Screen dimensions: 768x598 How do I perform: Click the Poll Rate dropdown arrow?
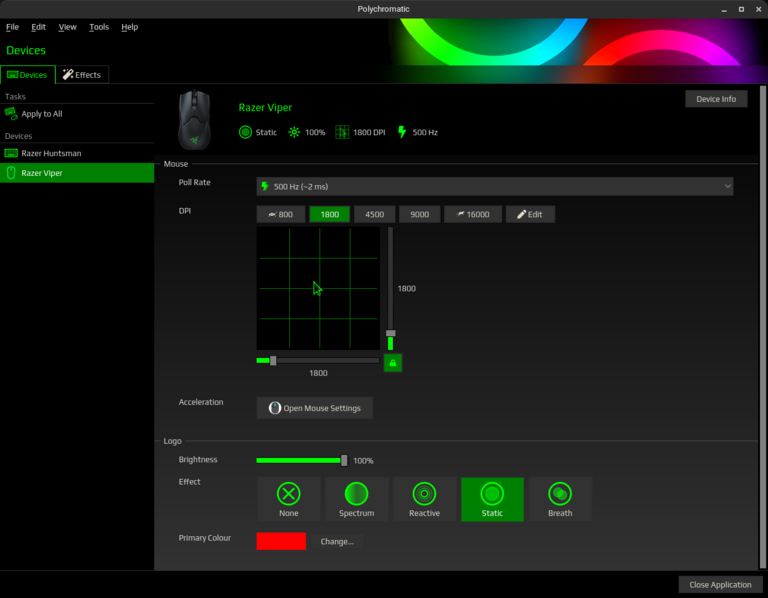tap(727, 187)
